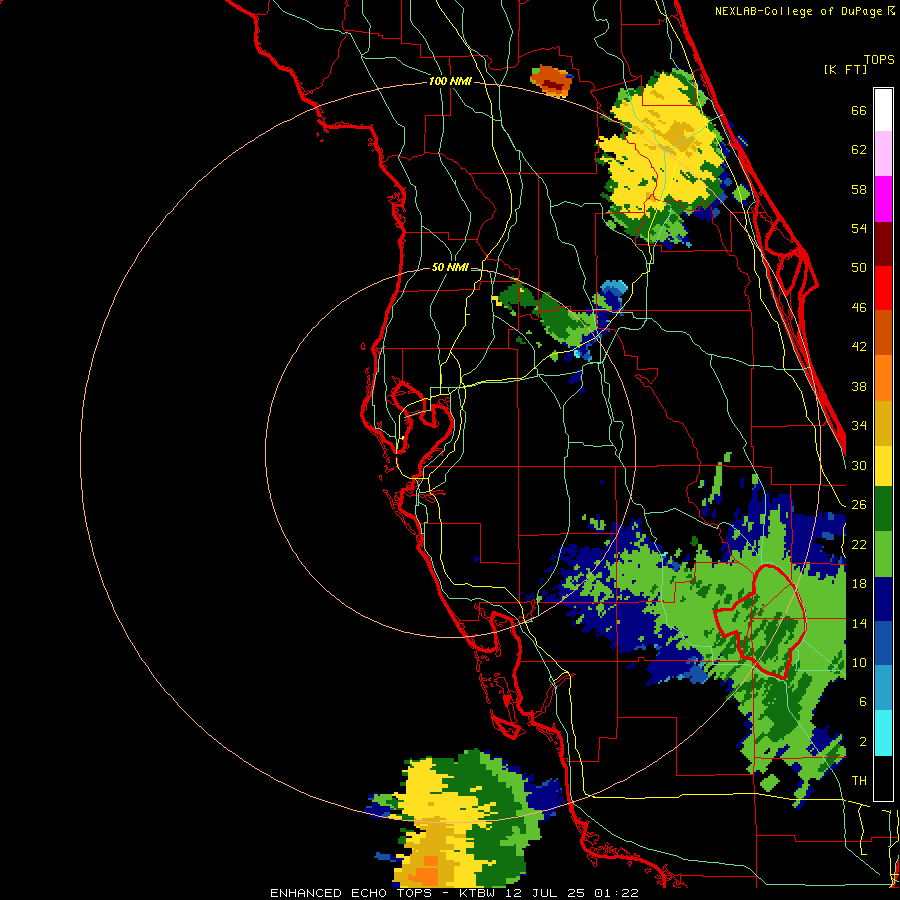This screenshot has width=900, height=900.
Task: Click the "58" legend value
Action: [859, 190]
